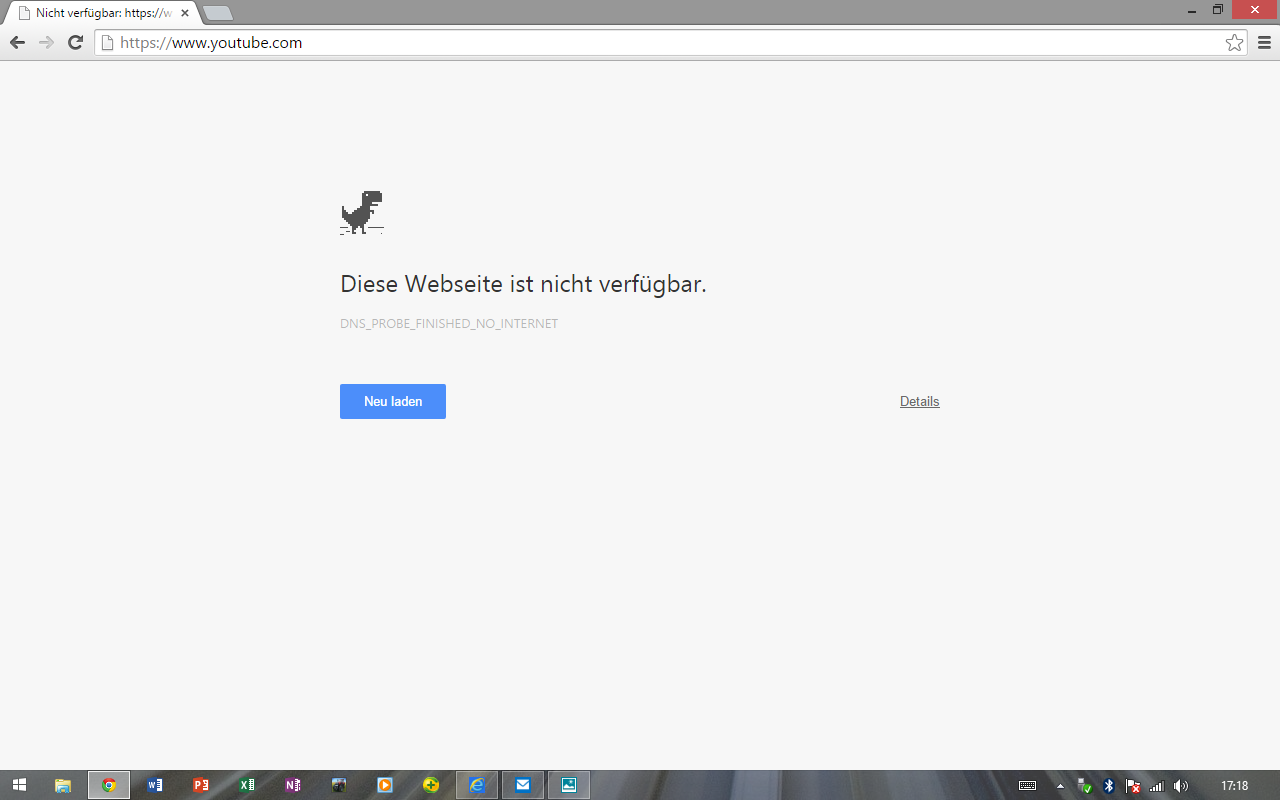Launch Word from the taskbar
Screen dimensions: 1280x800
(155, 785)
